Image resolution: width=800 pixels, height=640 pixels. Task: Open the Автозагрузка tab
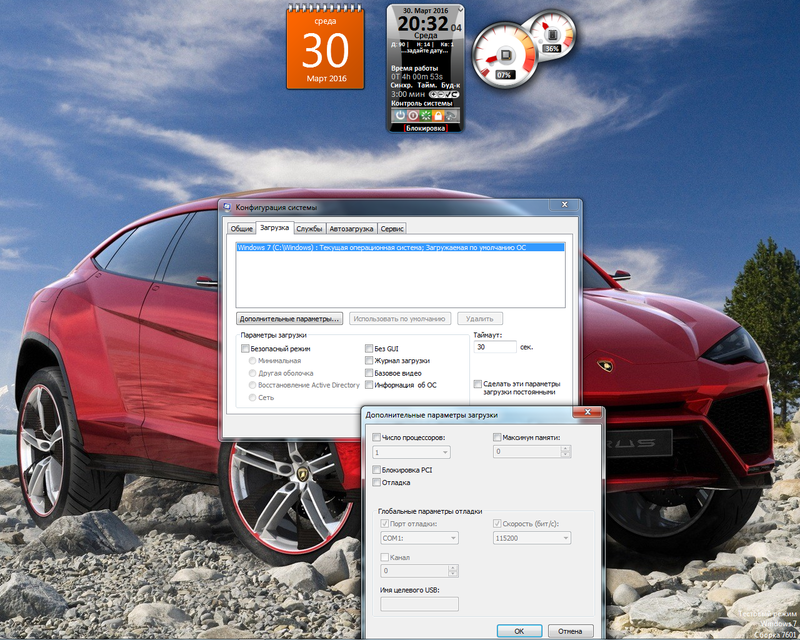351,229
